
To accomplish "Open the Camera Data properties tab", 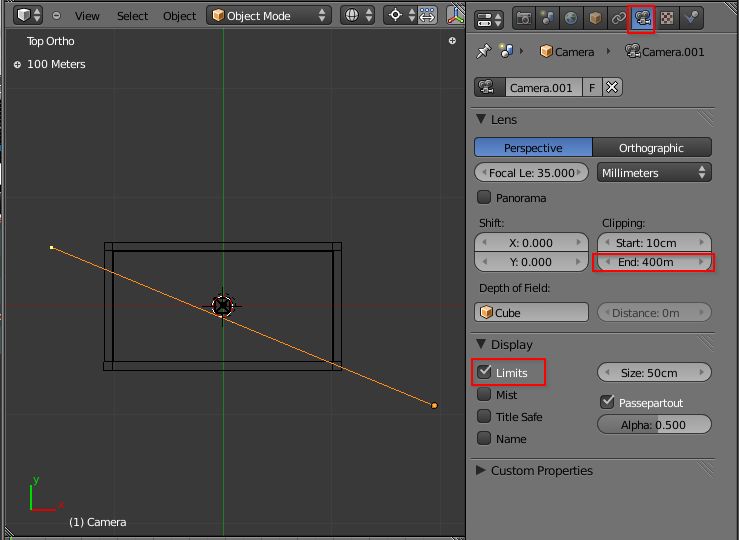I will coord(641,18).
